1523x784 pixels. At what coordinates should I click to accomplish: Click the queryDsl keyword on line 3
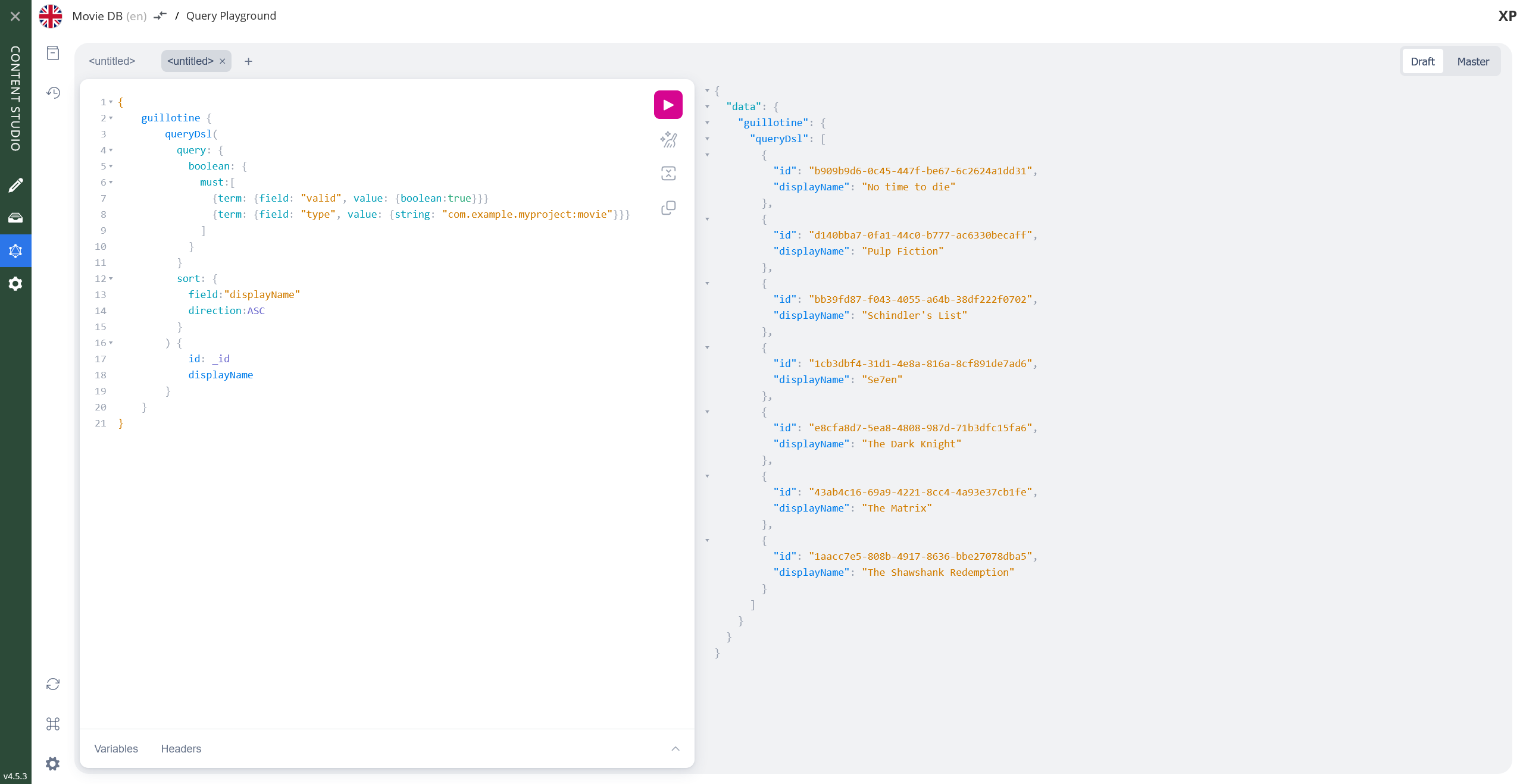pyautogui.click(x=188, y=134)
